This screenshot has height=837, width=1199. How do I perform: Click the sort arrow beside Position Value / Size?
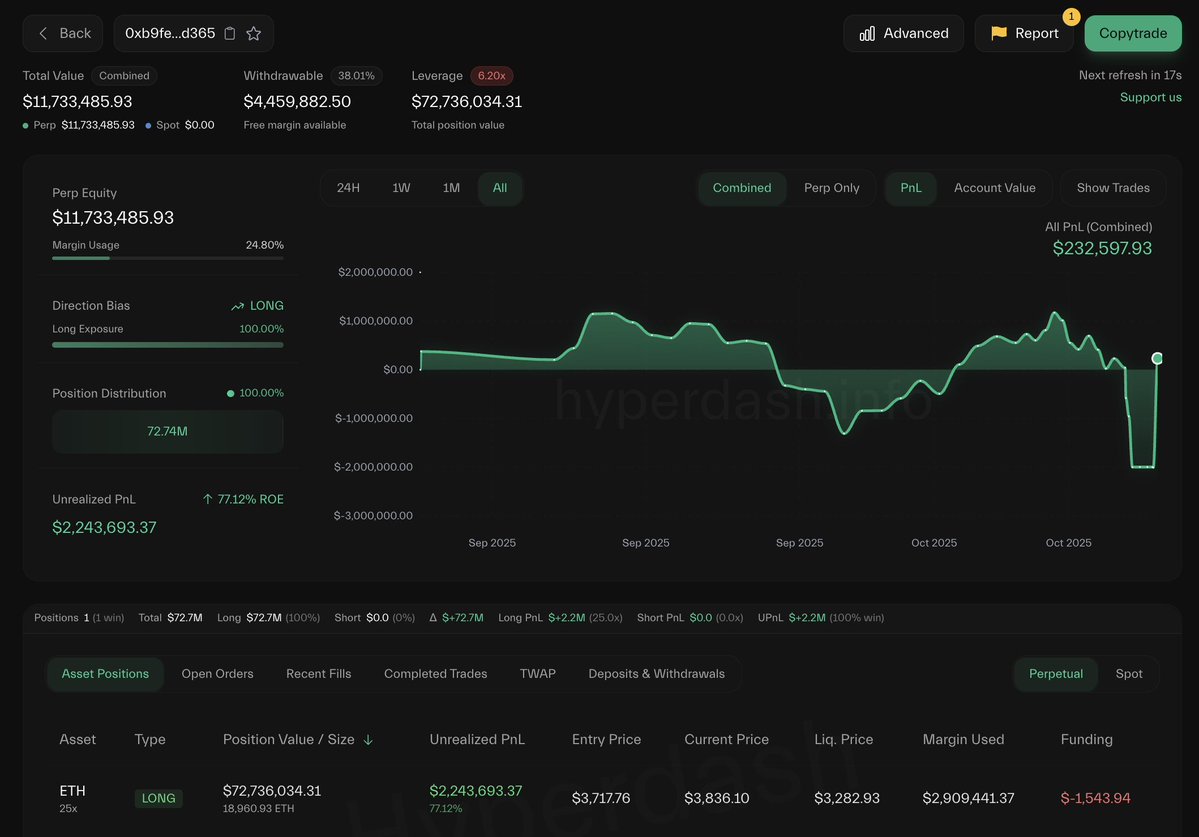[x=368, y=740]
